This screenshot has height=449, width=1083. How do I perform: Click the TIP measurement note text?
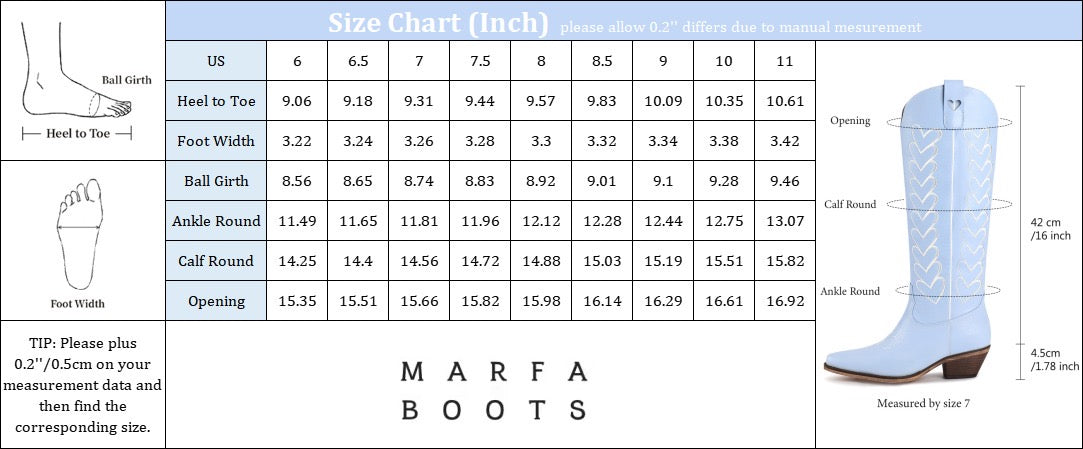pos(82,384)
